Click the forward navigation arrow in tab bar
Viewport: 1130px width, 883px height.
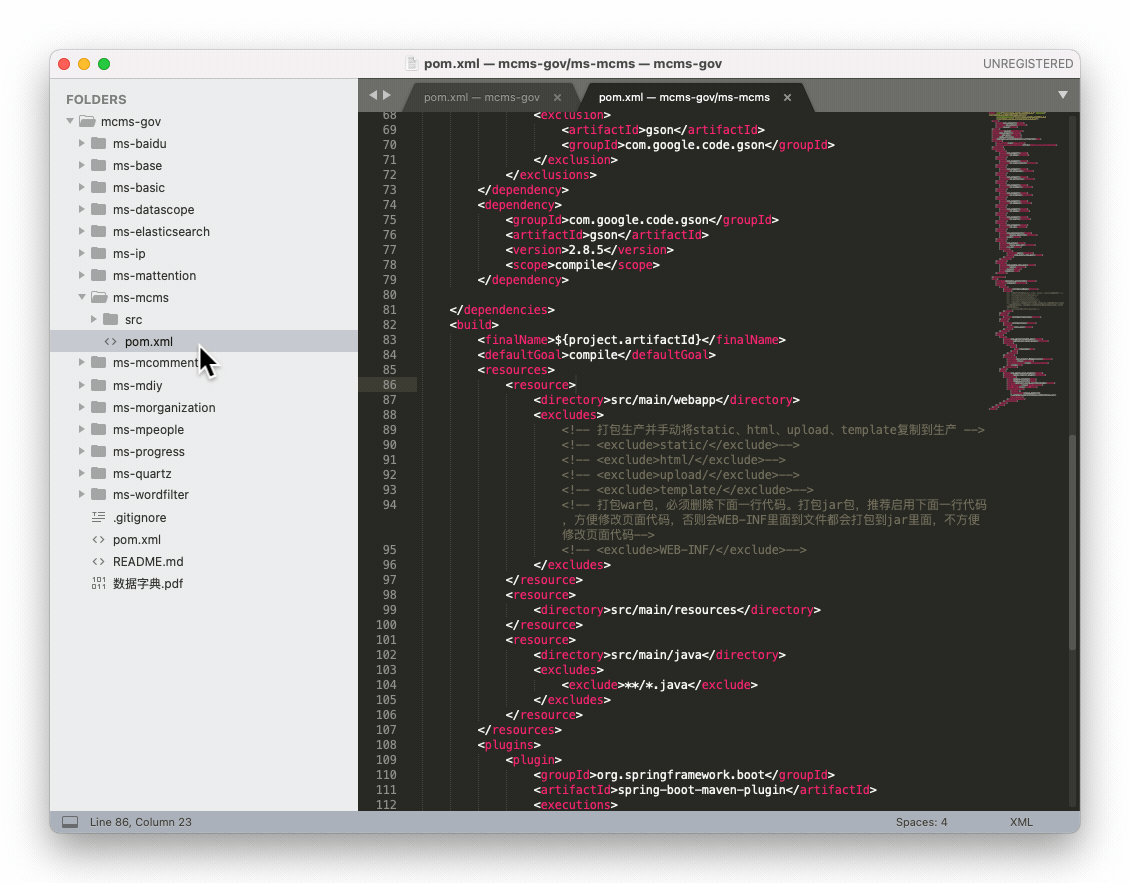(387, 95)
